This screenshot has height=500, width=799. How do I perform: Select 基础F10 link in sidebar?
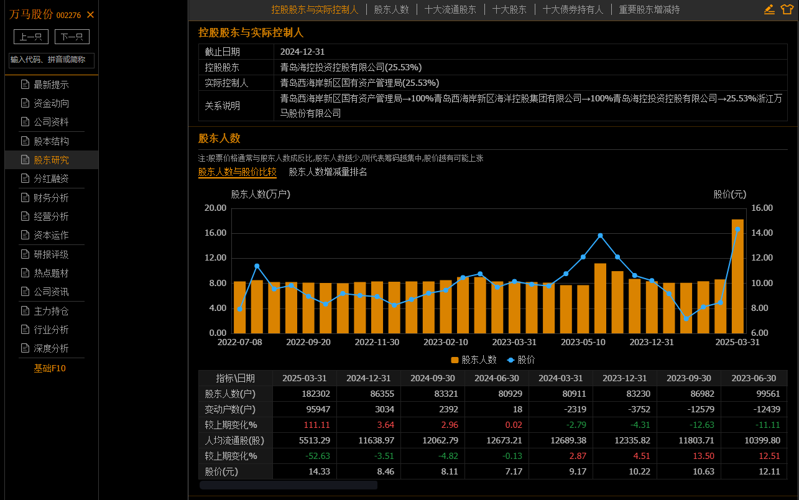coord(50,368)
